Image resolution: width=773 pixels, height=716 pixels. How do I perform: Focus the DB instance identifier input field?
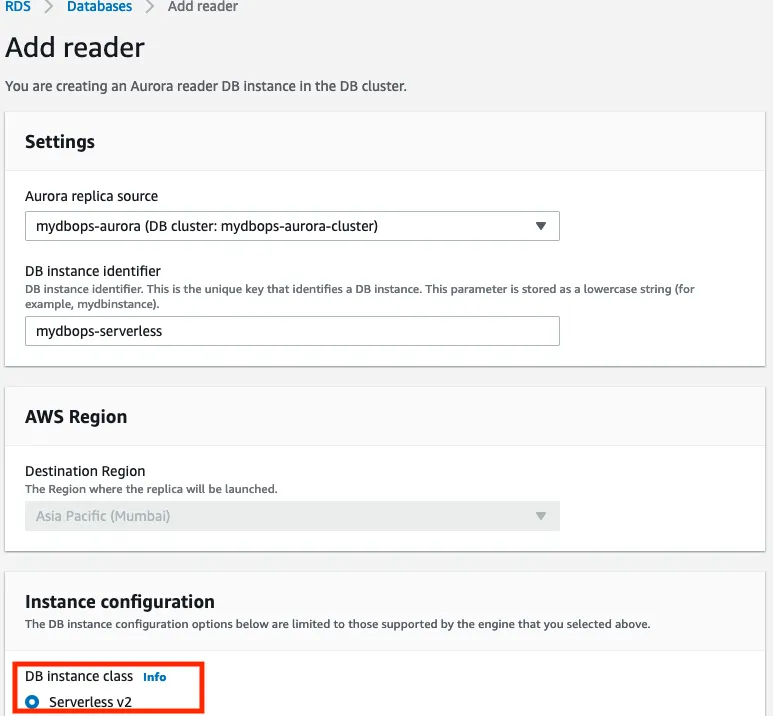tap(292, 331)
